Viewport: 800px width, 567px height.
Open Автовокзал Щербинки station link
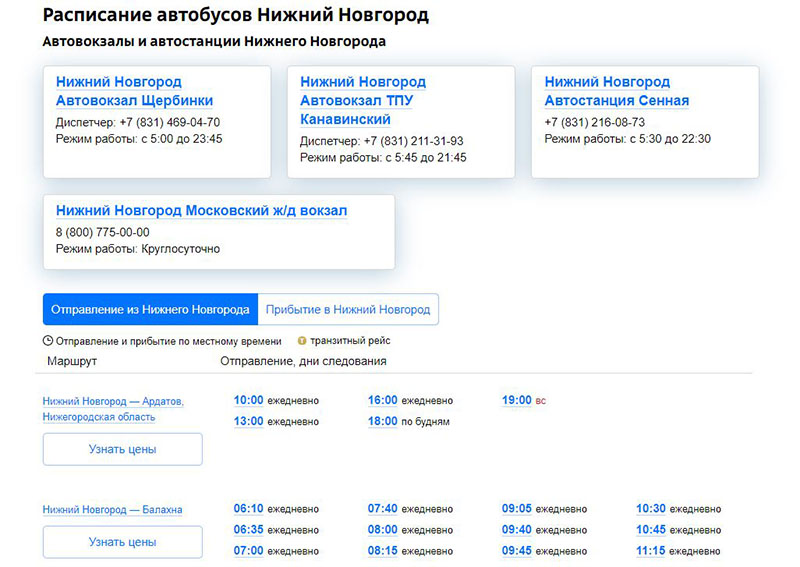[x=134, y=91]
